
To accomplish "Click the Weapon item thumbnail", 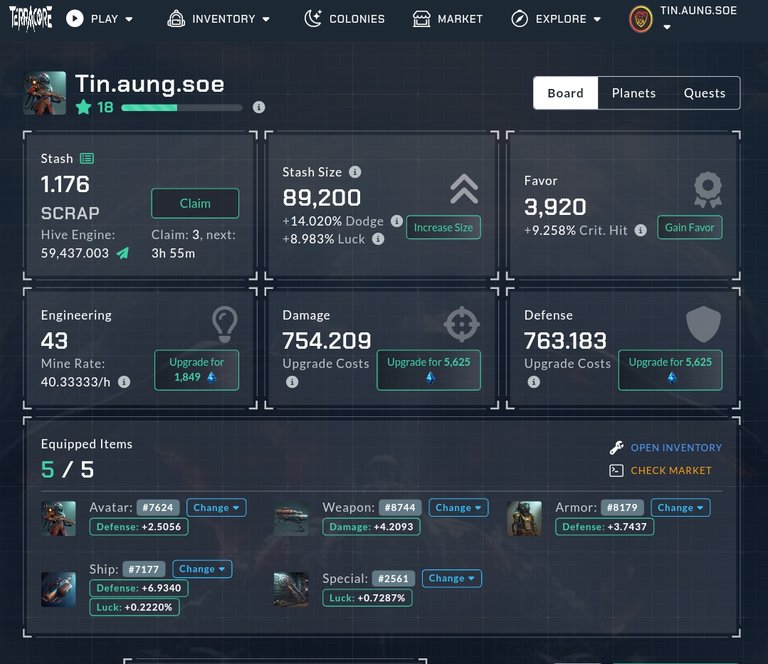I will tap(291, 518).
